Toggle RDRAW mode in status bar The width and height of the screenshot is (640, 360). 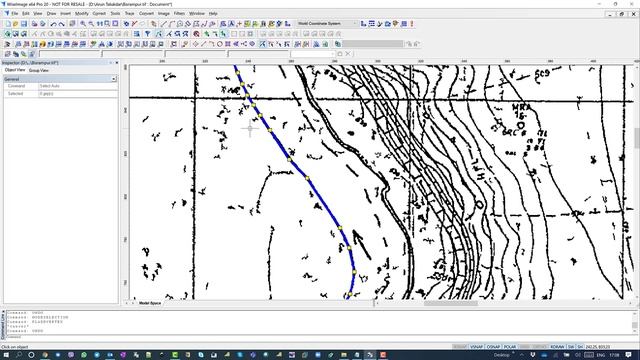[x=557, y=347]
